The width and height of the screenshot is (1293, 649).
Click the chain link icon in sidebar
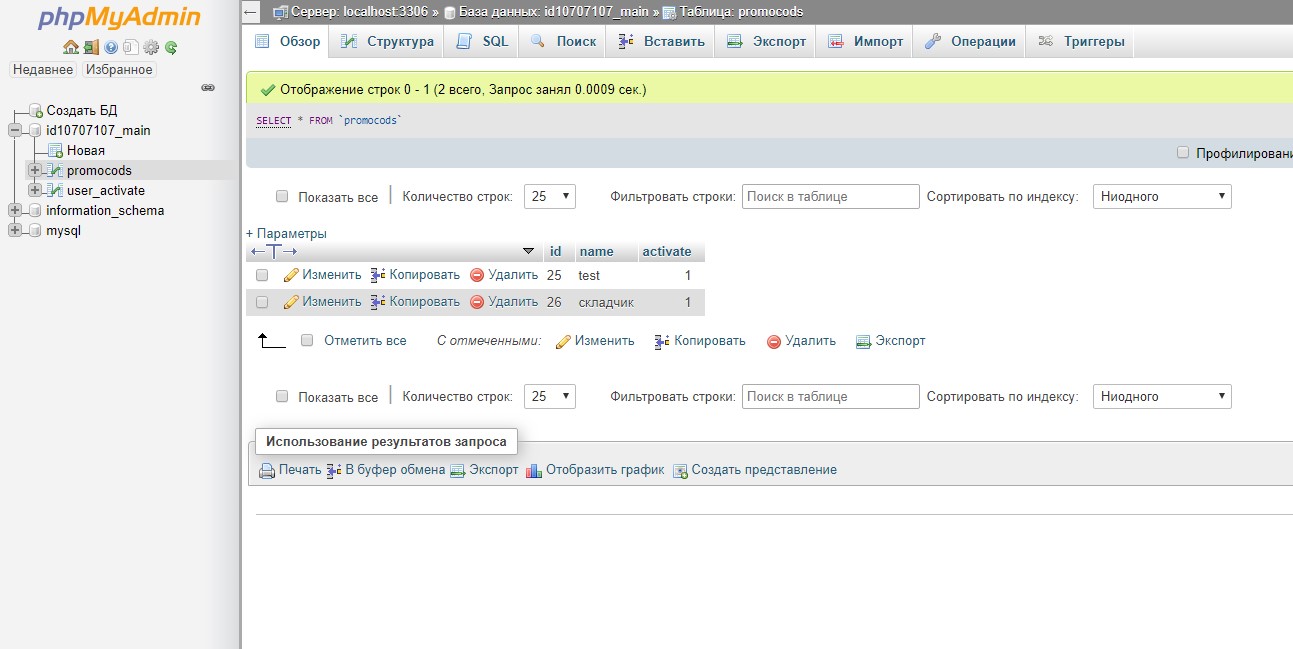pos(208,88)
